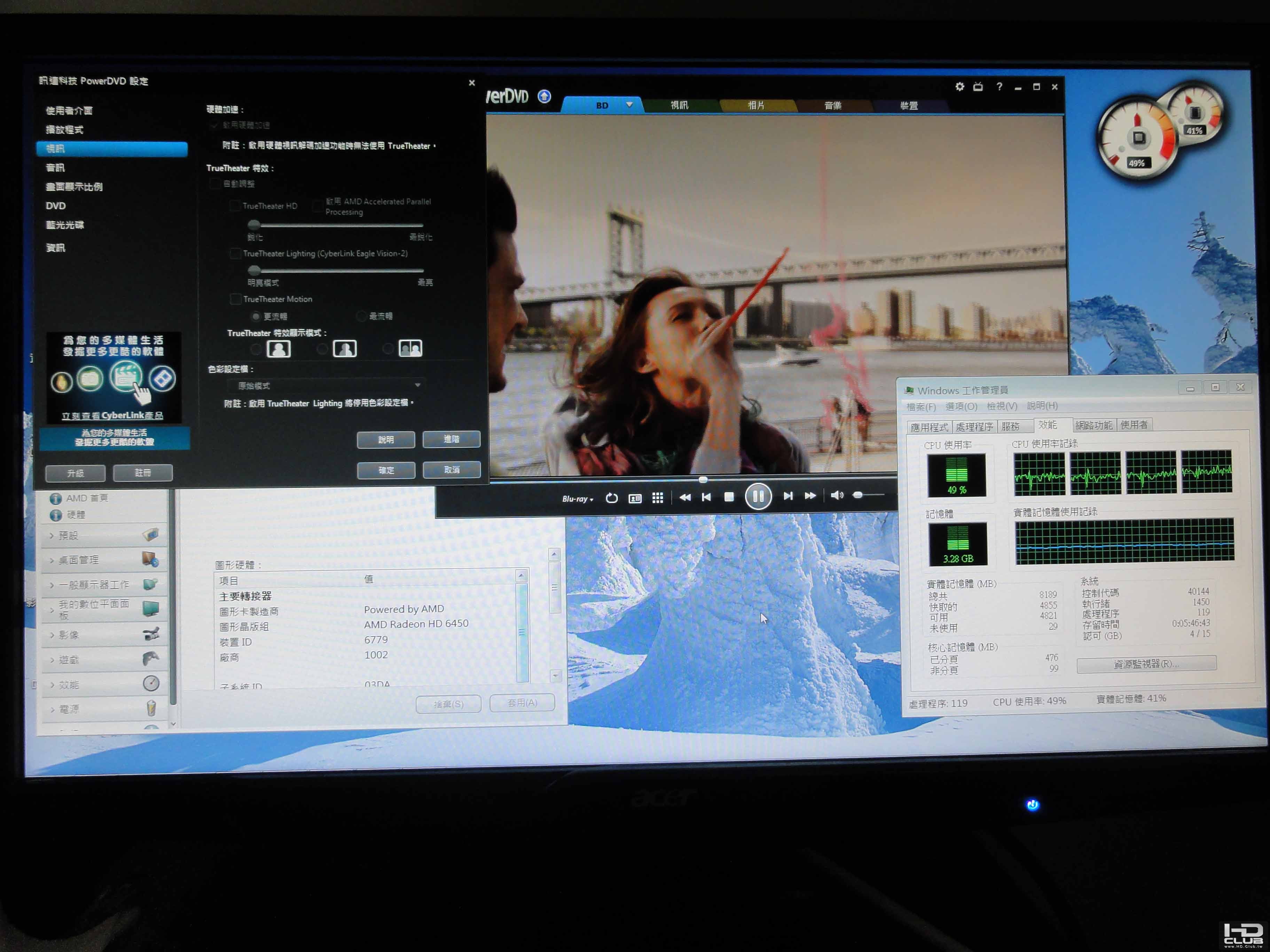
Task: Switch to the 網路功能 tab in Task Manager
Action: click(x=1094, y=425)
